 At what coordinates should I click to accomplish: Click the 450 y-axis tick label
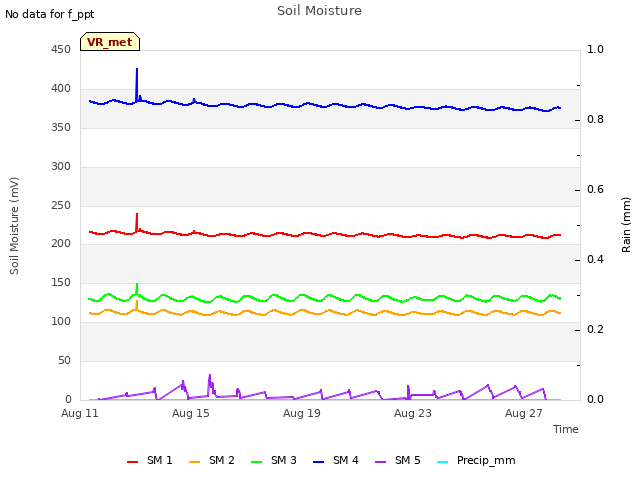61,49
